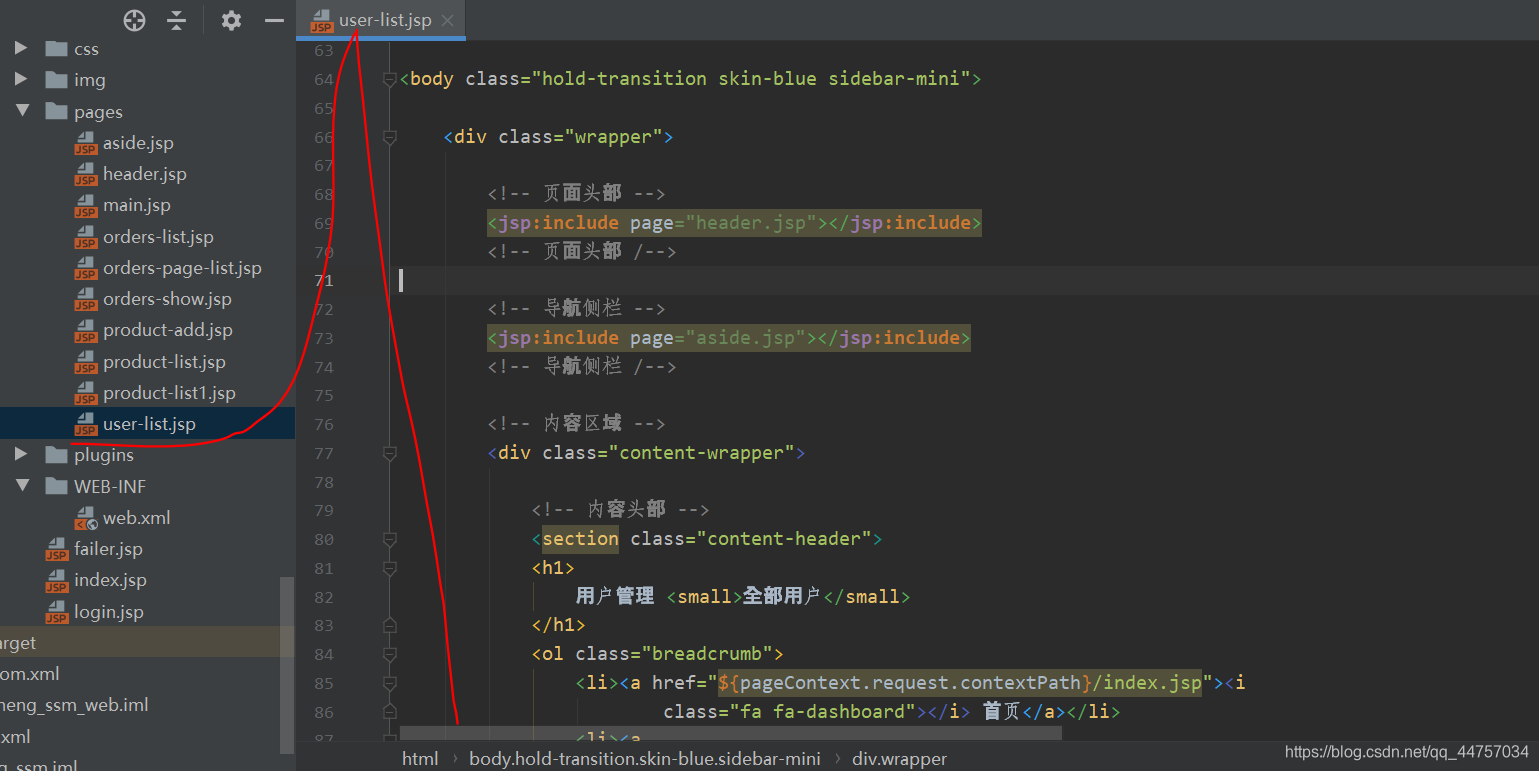Select the plugins folder icon
The height and width of the screenshot is (771, 1539).
click(56, 455)
